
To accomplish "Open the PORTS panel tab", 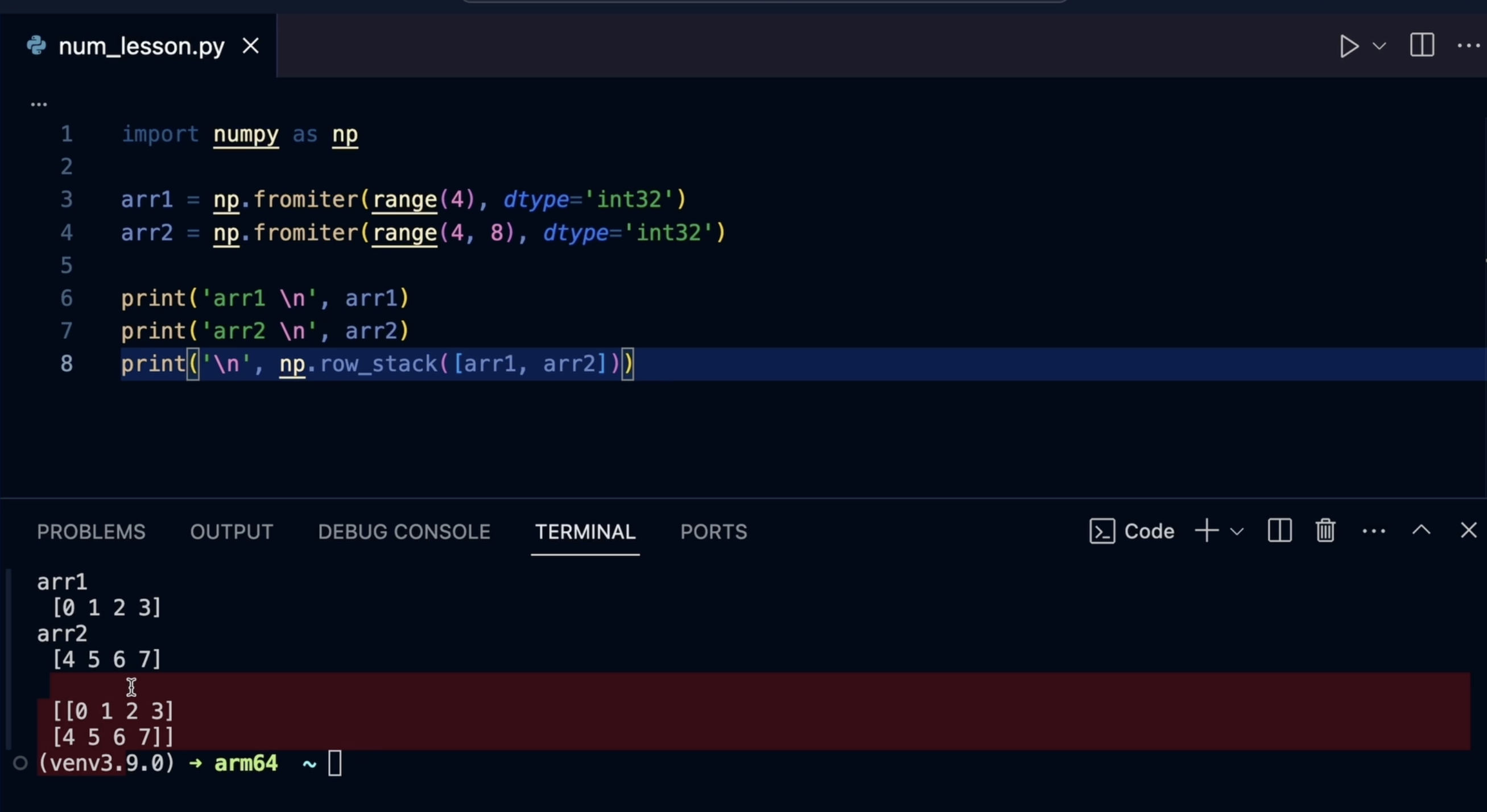I will (x=713, y=532).
